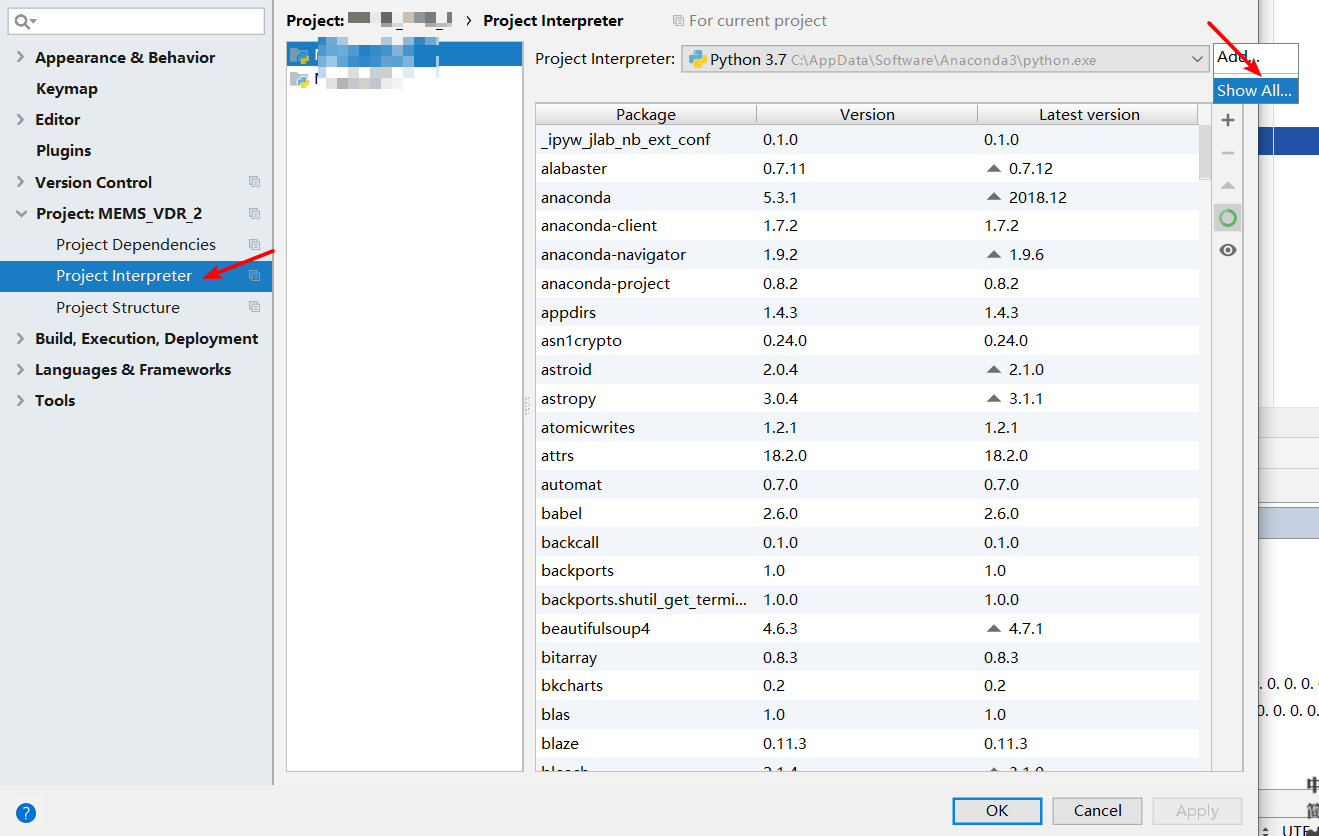
Task: Click copy icon beside Project Dependencies
Action: click(x=254, y=244)
